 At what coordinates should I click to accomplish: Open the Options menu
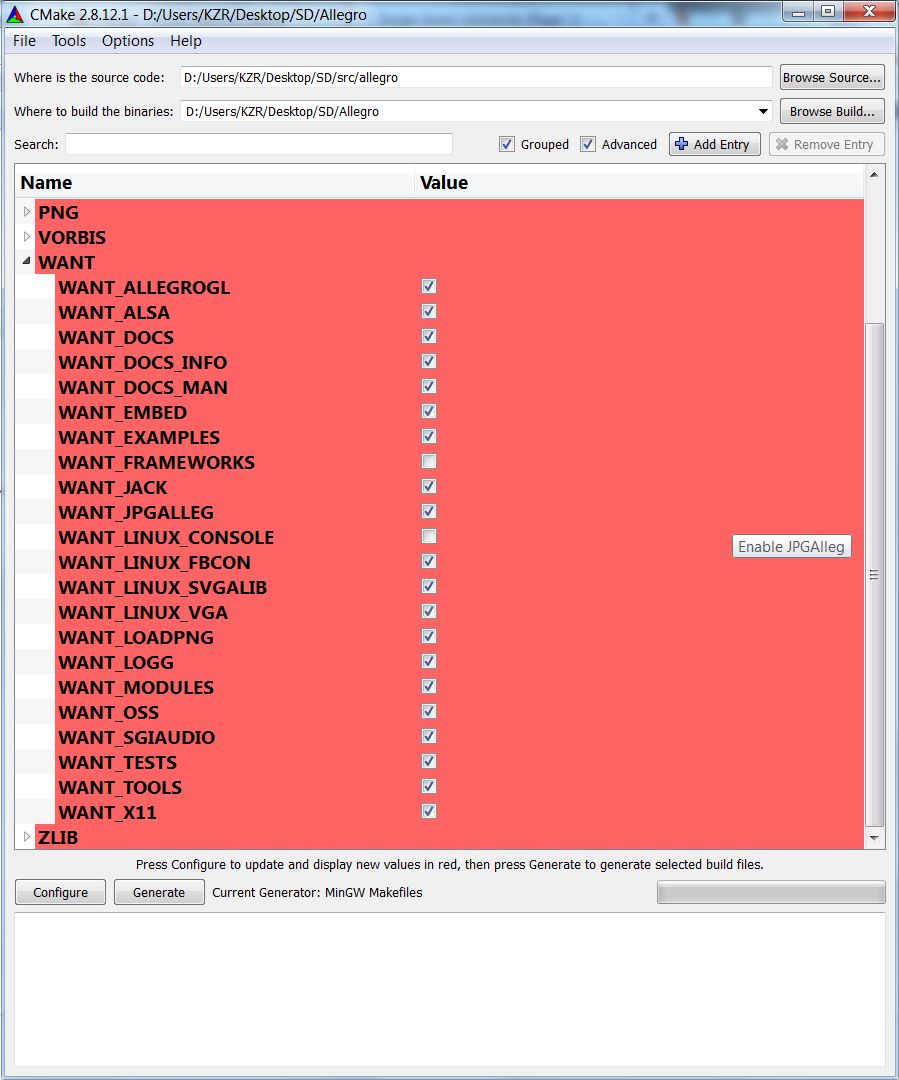(128, 41)
